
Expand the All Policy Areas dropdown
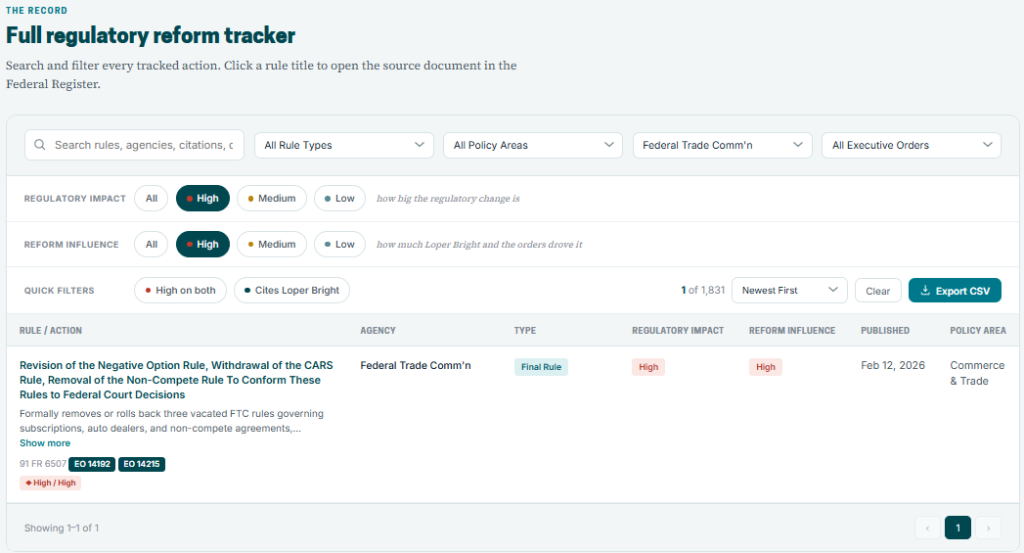tap(533, 145)
